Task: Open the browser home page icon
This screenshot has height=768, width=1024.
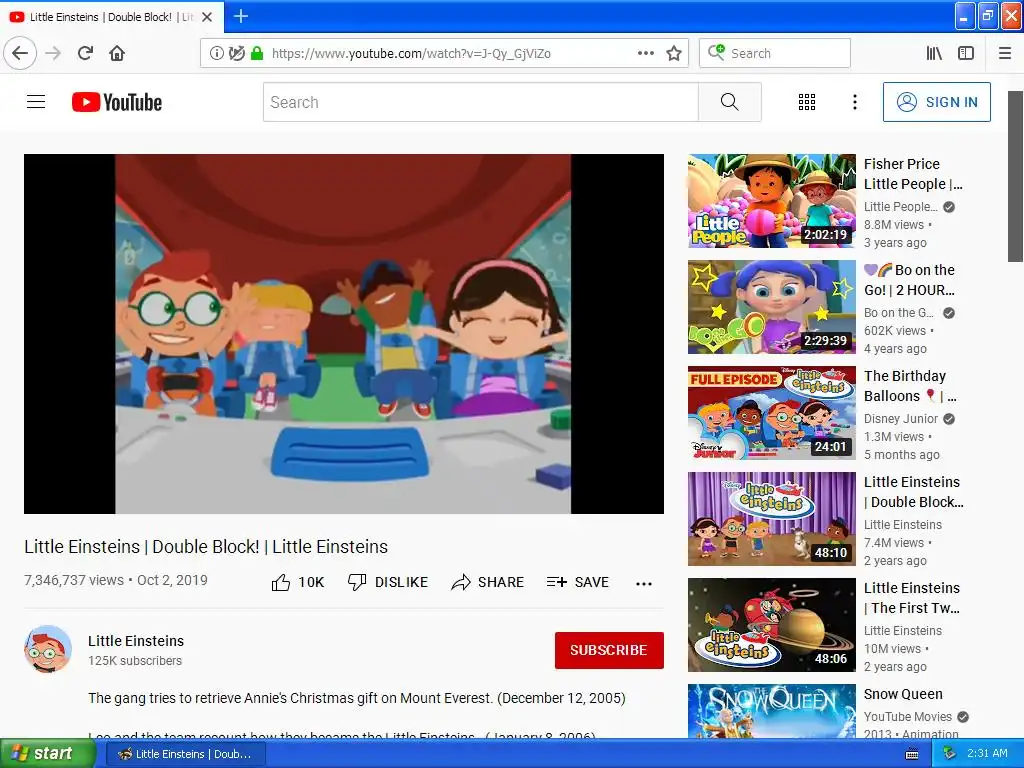Action: coord(117,54)
